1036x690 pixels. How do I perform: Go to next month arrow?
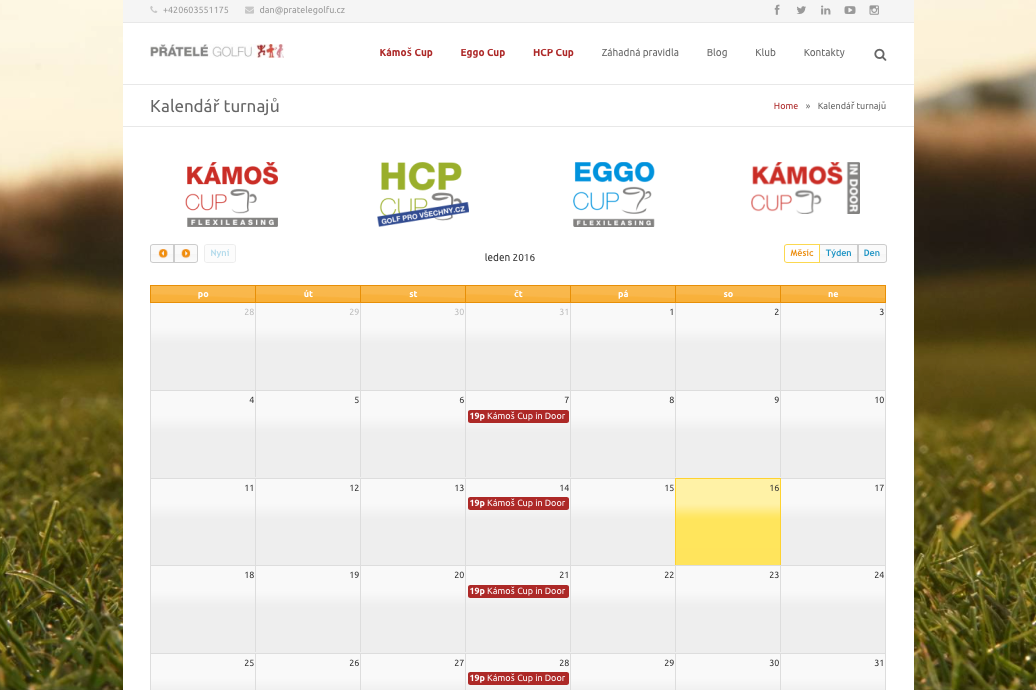coord(186,253)
